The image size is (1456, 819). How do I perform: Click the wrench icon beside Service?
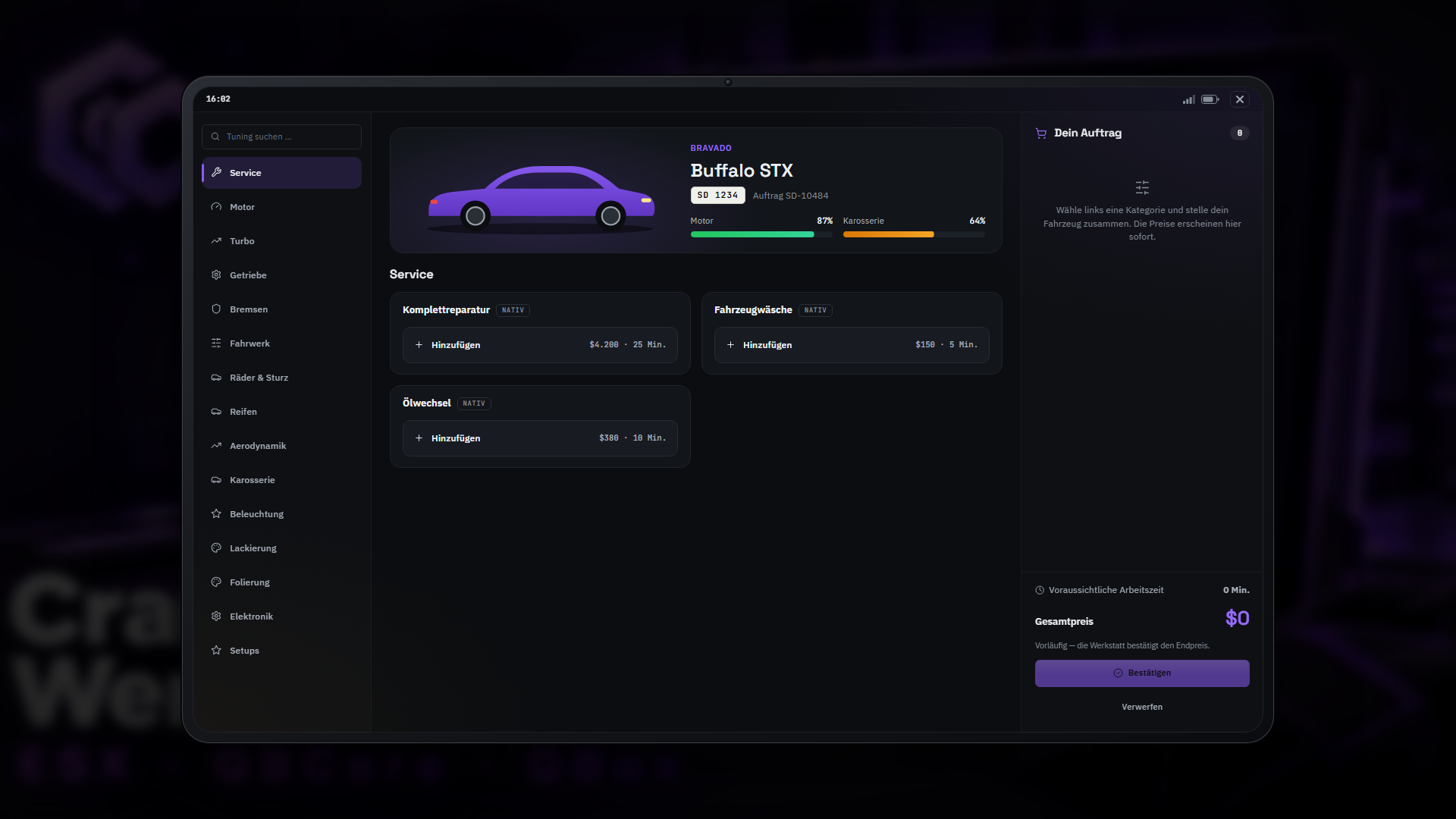click(216, 173)
